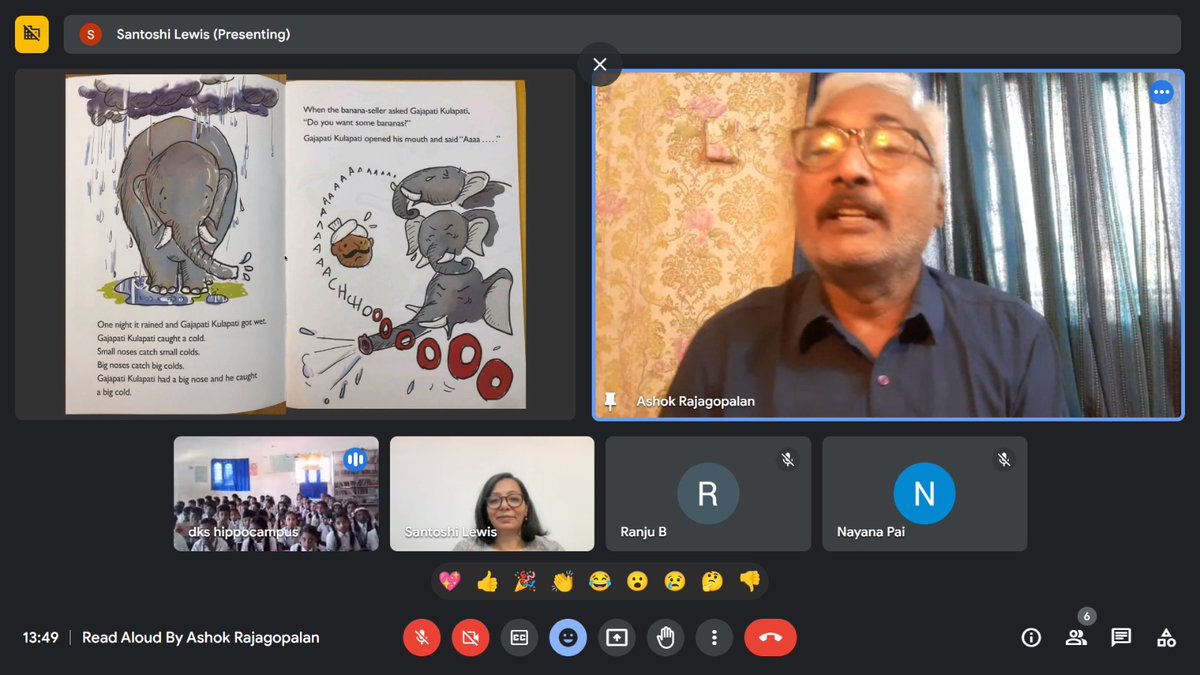Send clapping hands reaction

tap(562, 581)
